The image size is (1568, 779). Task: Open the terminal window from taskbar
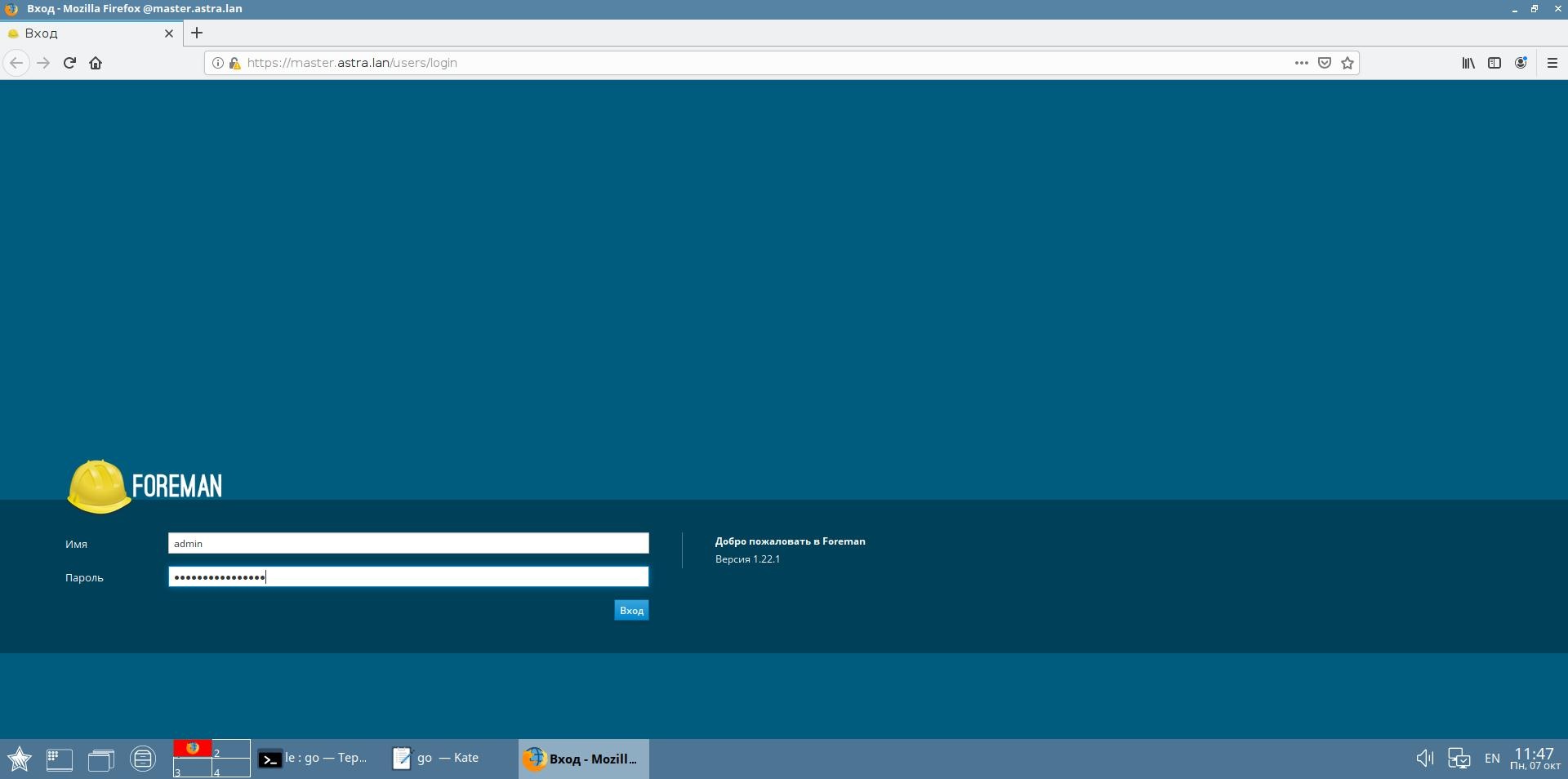click(313, 759)
